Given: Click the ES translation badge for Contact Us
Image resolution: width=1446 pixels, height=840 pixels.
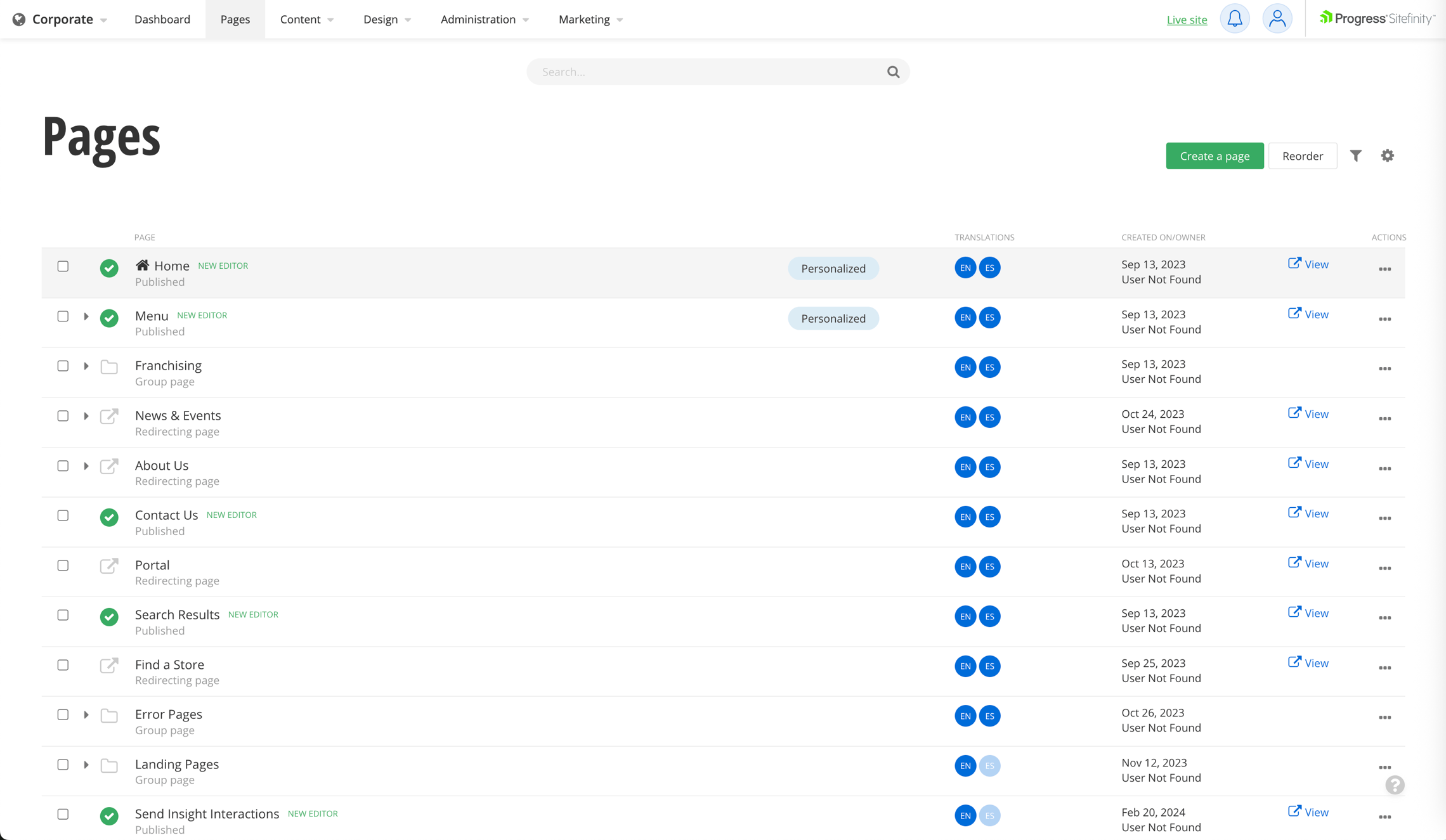Looking at the screenshot, I should pyautogui.click(x=989, y=517).
